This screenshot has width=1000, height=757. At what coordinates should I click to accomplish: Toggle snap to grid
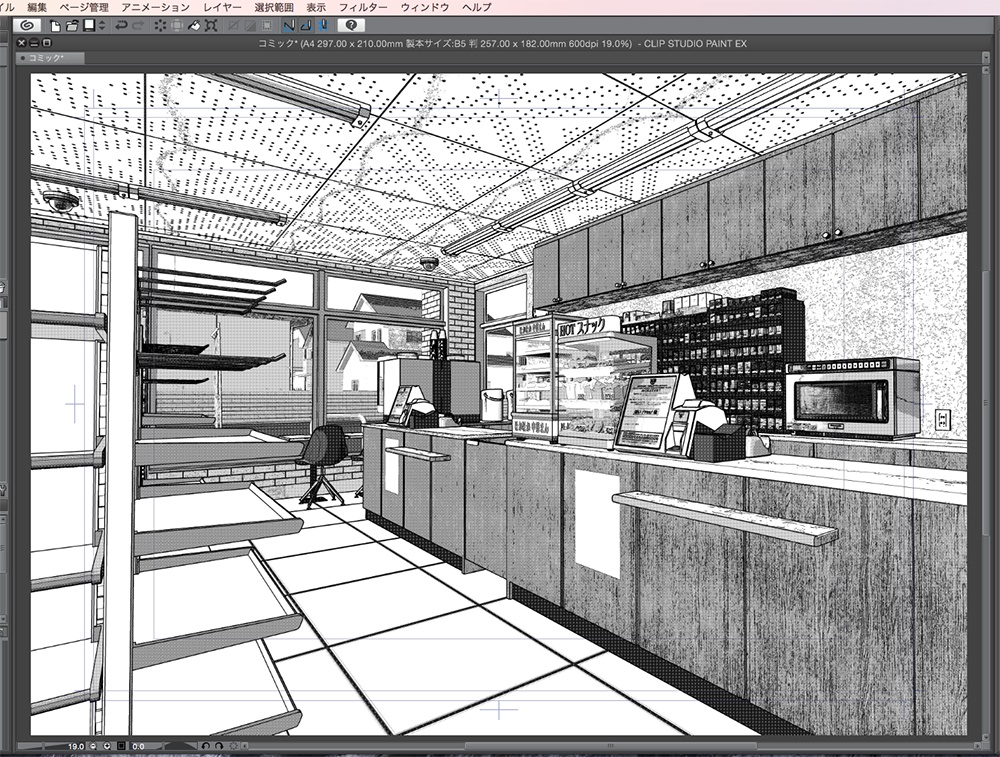[x=323, y=26]
